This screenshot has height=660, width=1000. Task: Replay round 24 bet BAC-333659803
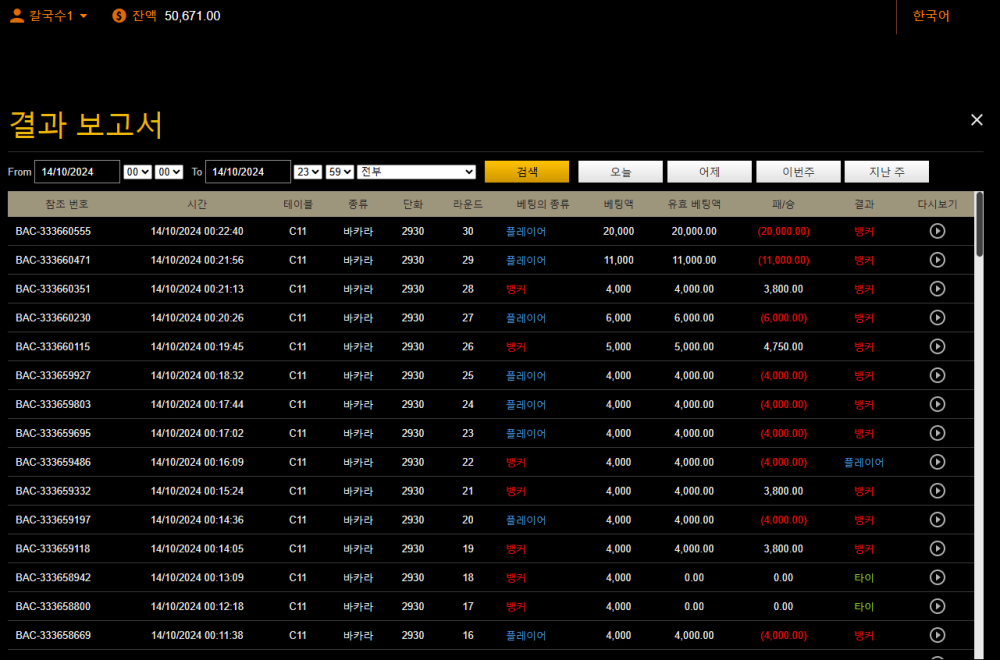937,404
